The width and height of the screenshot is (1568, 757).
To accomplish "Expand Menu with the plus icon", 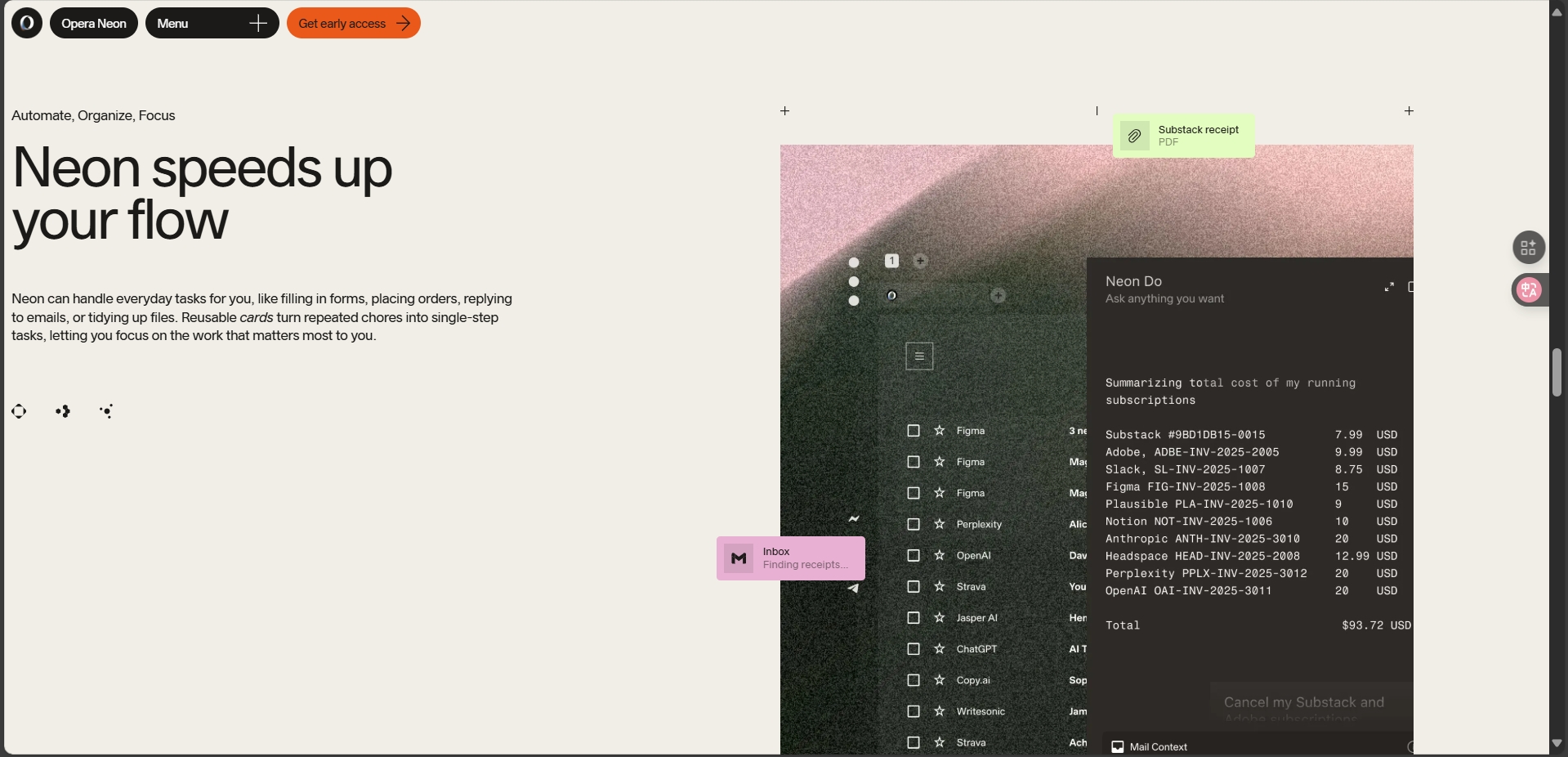I will coord(258,23).
